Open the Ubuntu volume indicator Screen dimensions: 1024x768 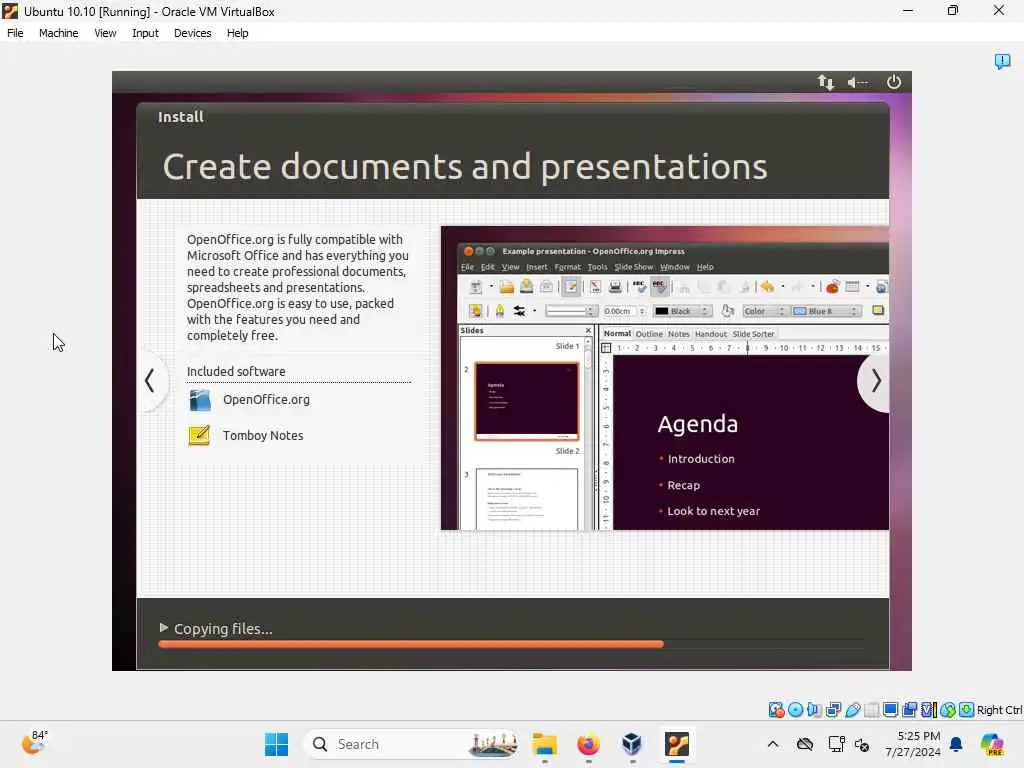pyautogui.click(x=857, y=82)
